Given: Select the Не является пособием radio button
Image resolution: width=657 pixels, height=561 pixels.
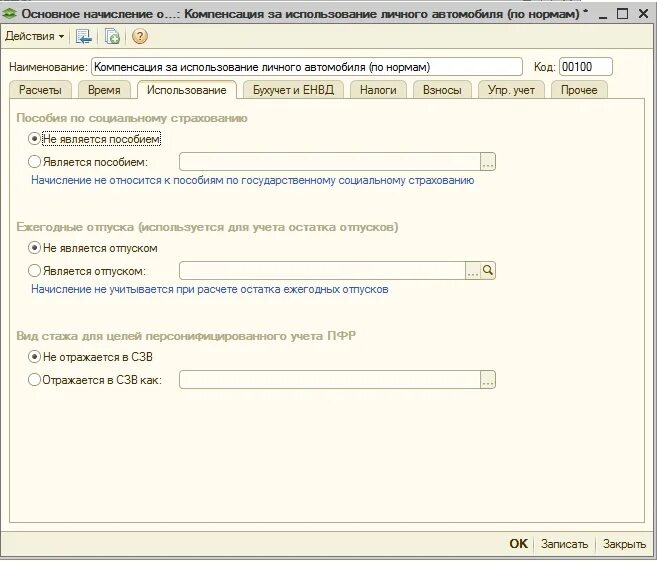Looking at the screenshot, I should coord(34,139).
